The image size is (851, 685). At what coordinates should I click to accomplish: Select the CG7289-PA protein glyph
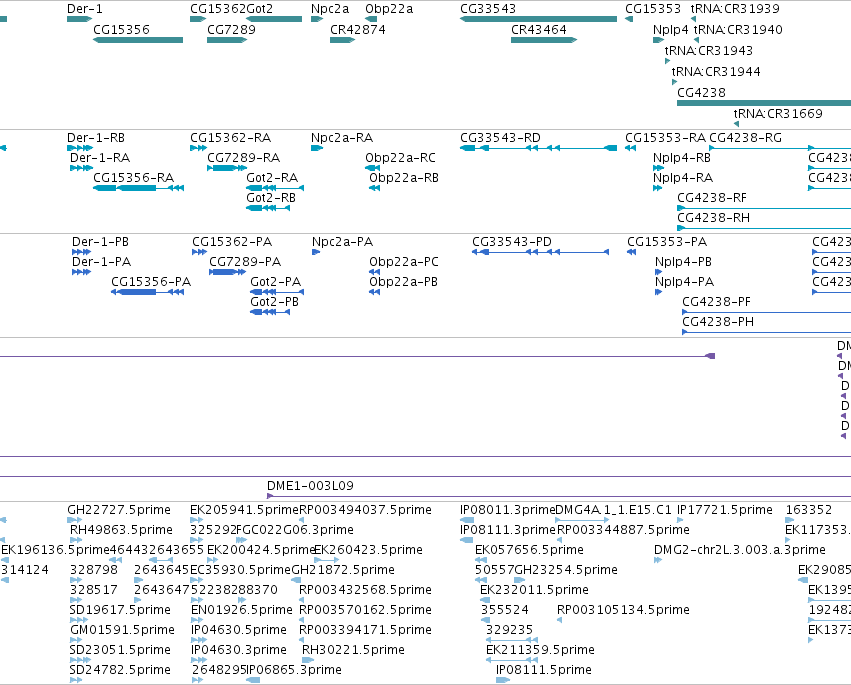[x=228, y=272]
